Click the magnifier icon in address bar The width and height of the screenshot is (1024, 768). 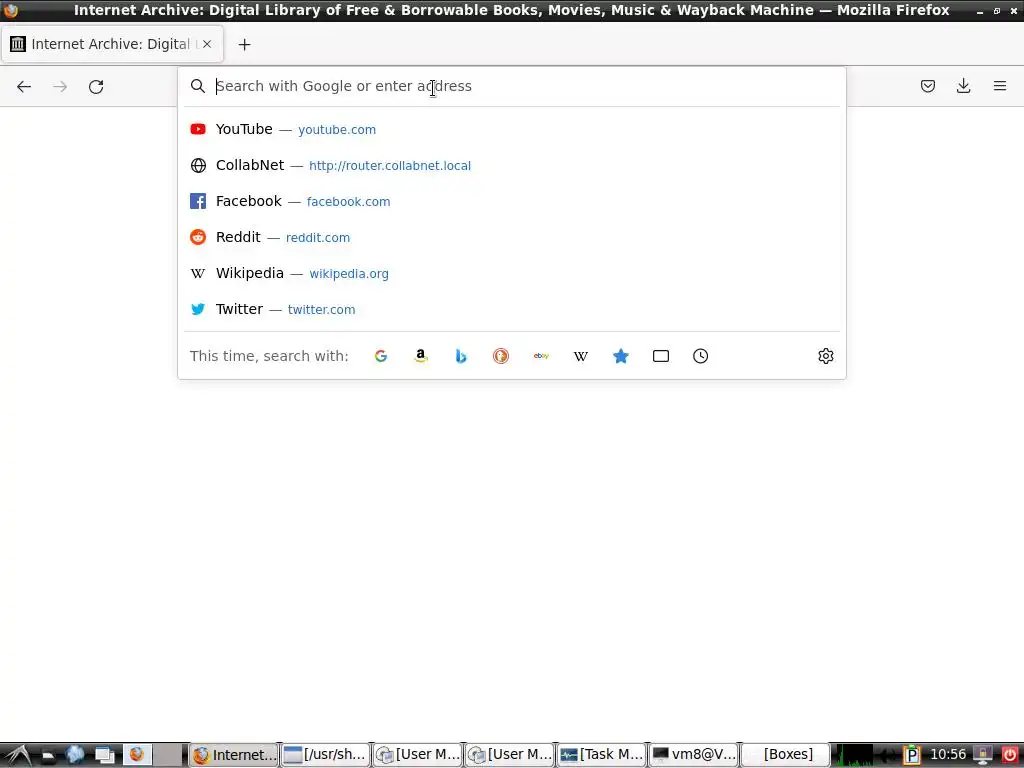198,86
